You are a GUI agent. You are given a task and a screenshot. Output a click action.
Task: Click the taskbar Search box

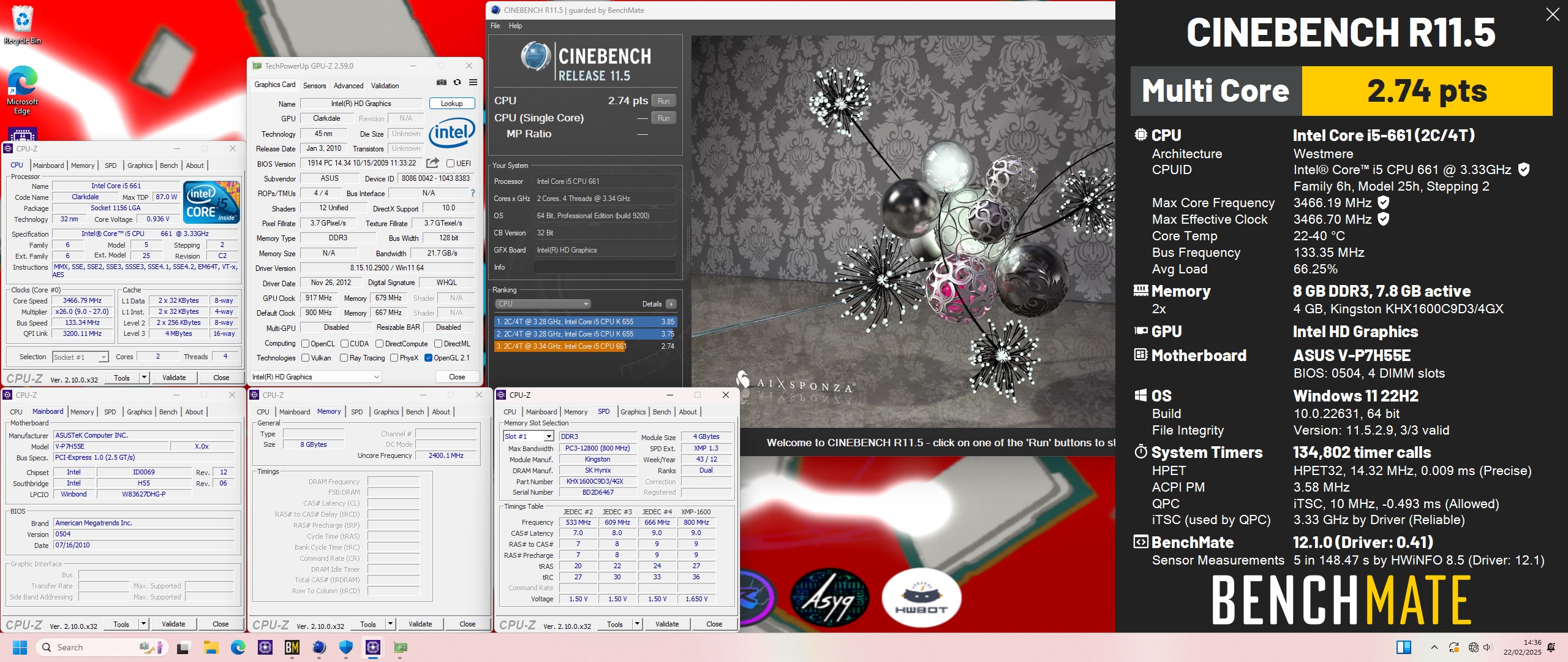pyautogui.click(x=102, y=647)
